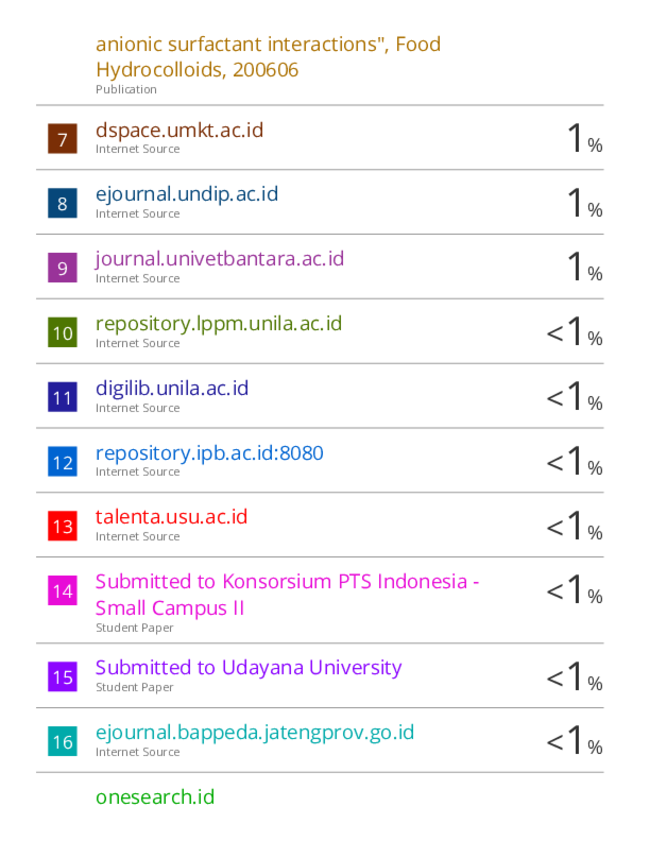
Task: Open ejournal.undip.ac.id source link
Action: coord(187,194)
